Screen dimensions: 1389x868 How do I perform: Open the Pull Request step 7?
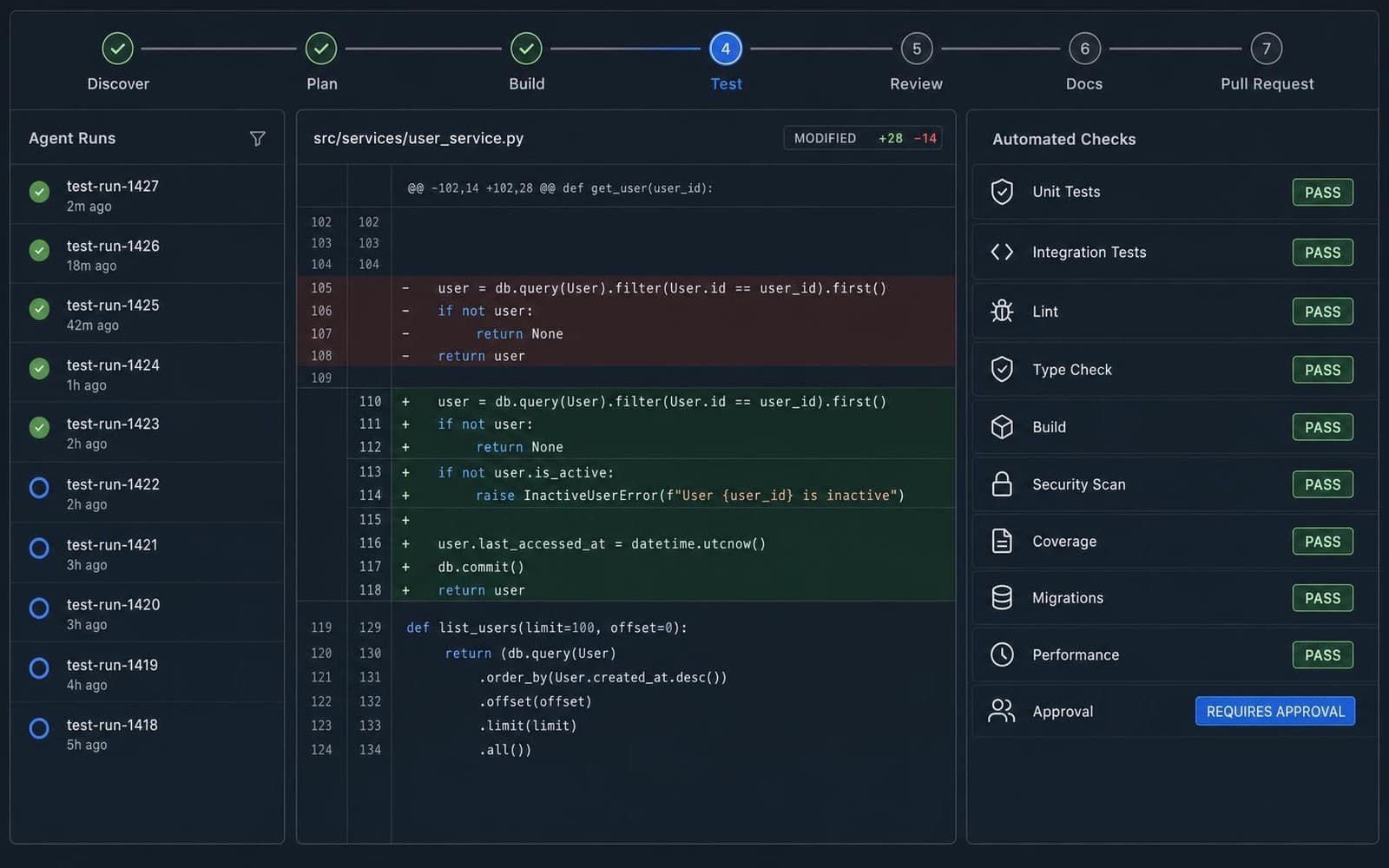(x=1267, y=49)
